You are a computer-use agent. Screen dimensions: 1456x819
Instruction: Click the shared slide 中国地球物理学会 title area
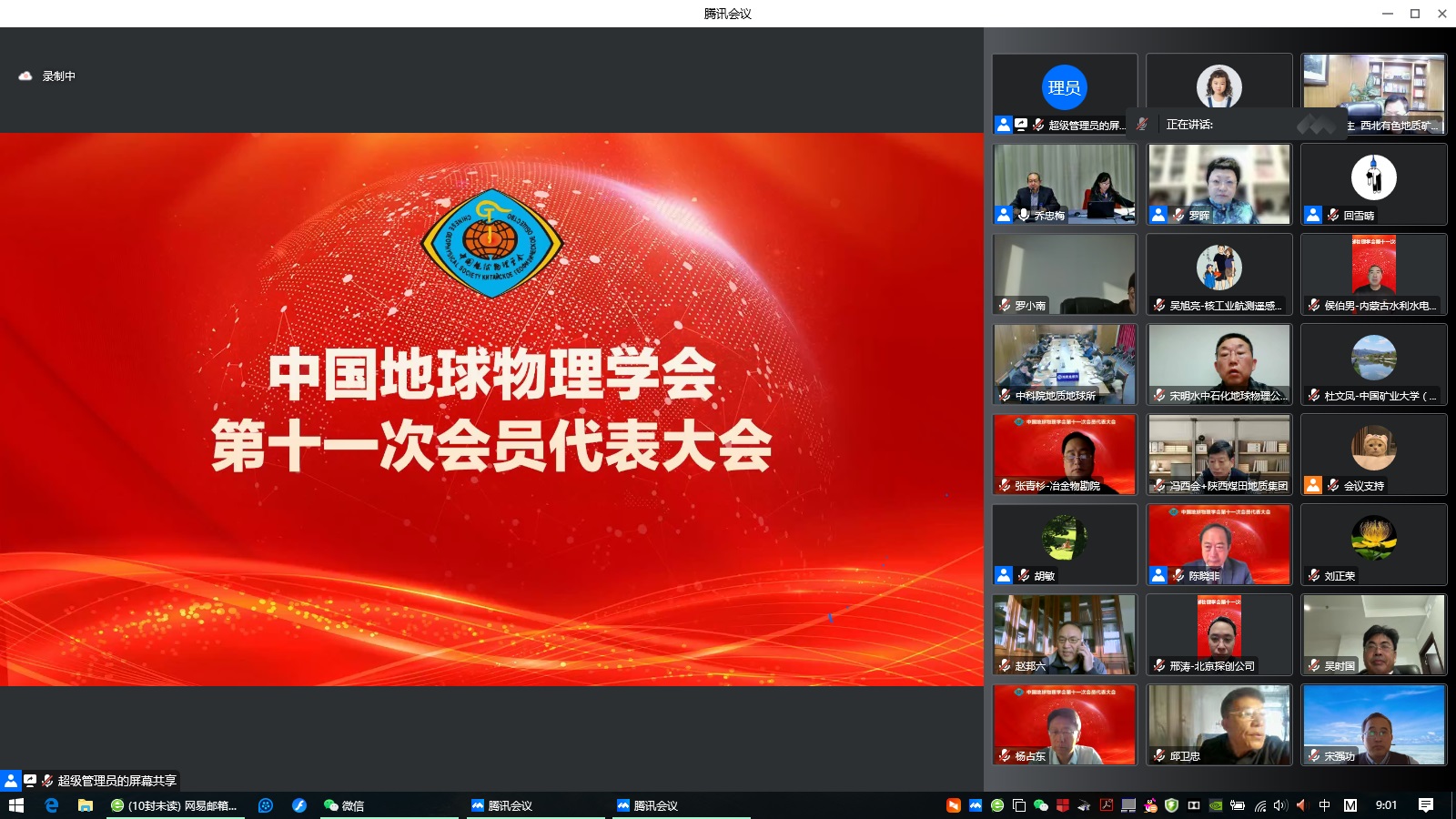[x=492, y=374]
